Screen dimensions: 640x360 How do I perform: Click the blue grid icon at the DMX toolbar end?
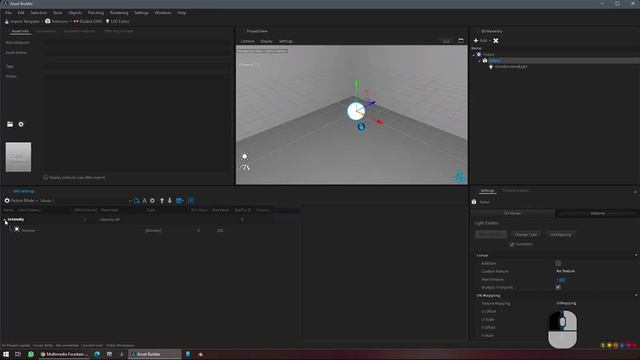191,200
